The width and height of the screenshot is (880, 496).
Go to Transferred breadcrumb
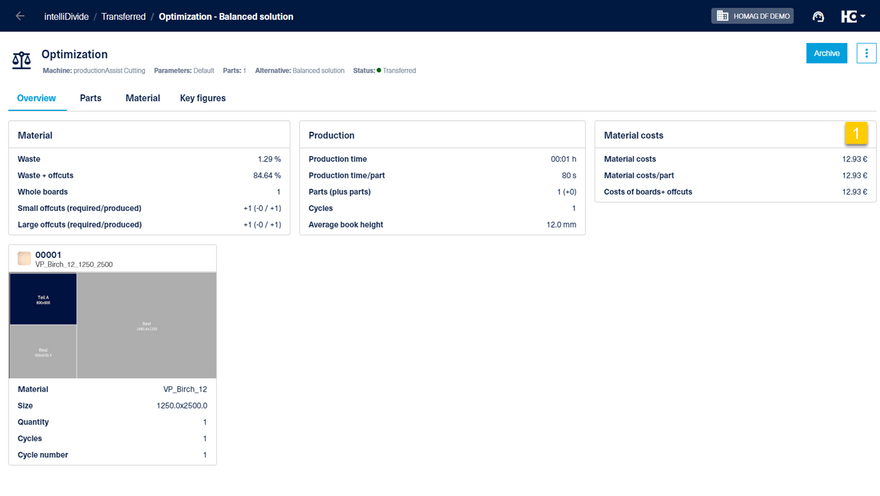(123, 17)
